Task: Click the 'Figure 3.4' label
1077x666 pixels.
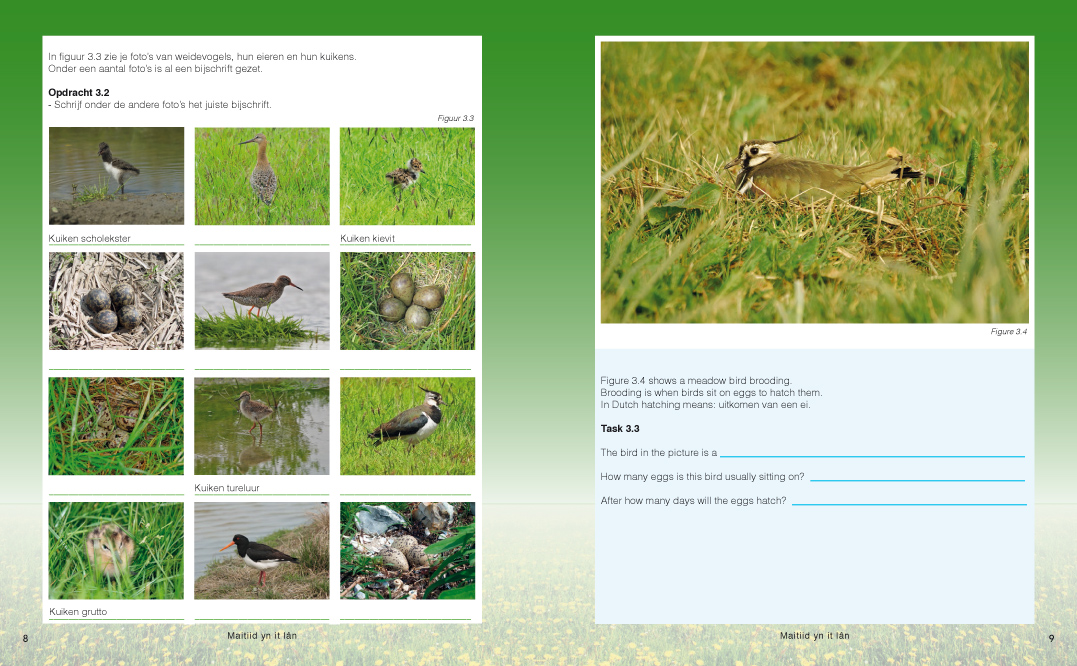Action: [x=1008, y=331]
